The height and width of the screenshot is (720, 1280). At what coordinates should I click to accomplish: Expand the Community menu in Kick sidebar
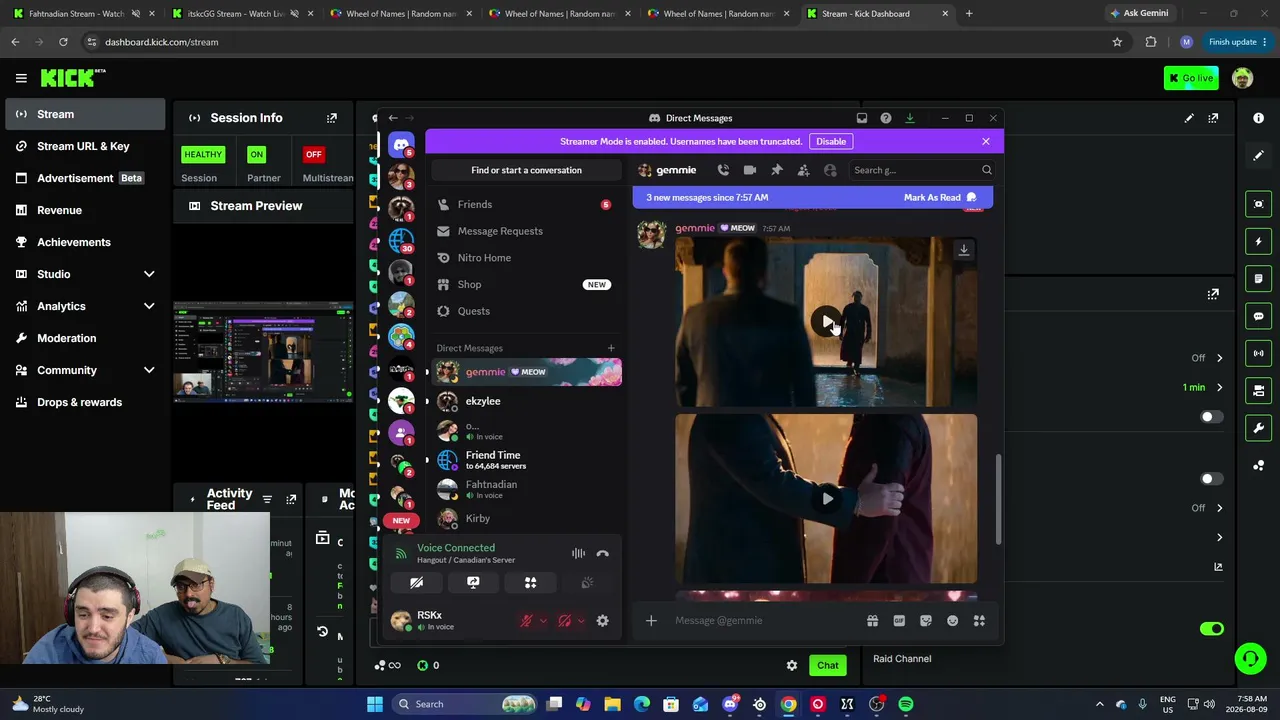click(149, 370)
